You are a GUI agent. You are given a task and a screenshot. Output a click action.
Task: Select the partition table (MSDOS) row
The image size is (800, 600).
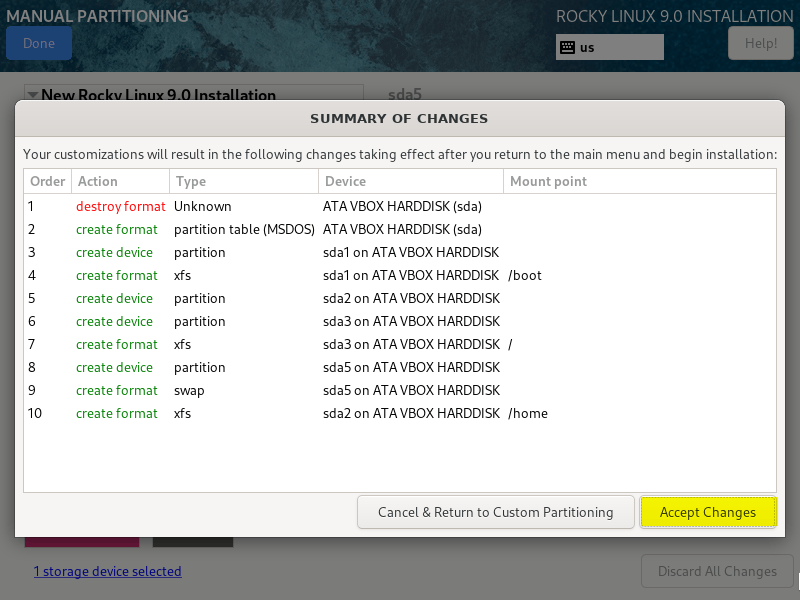(244, 229)
